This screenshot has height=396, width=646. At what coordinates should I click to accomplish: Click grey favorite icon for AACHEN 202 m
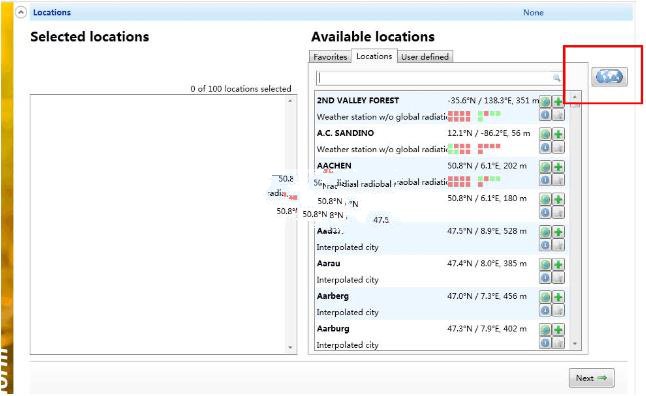tap(558, 180)
